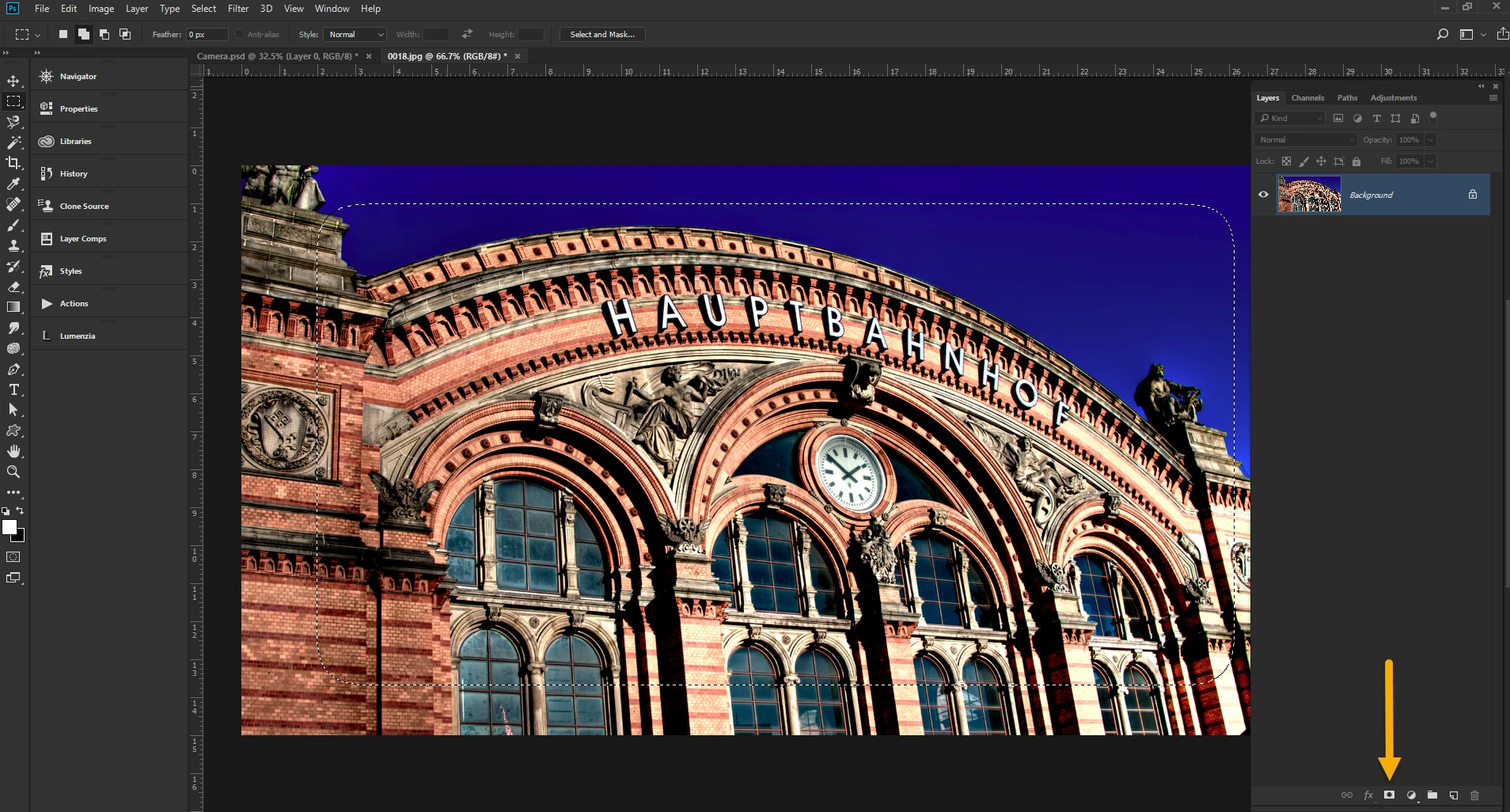
Task: Open the blend mode dropdown in Layers
Action: coord(1306,139)
